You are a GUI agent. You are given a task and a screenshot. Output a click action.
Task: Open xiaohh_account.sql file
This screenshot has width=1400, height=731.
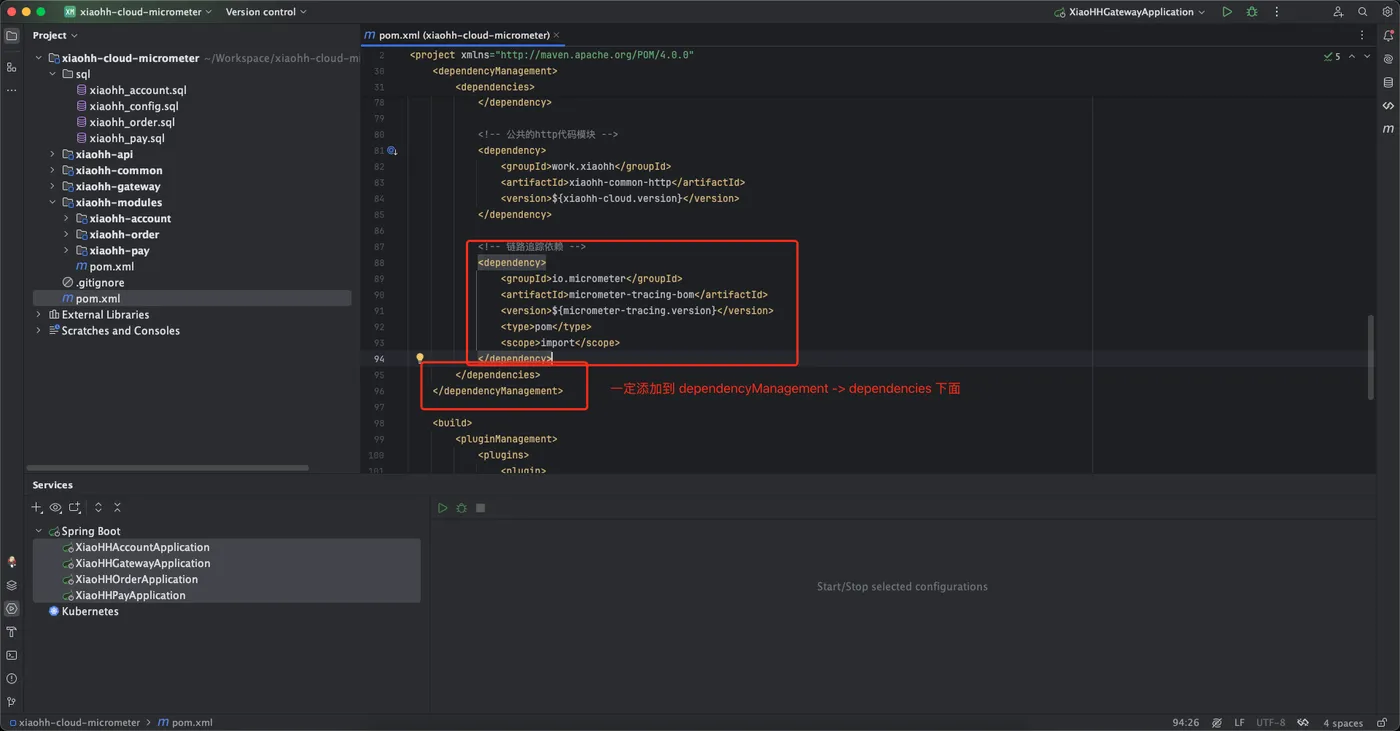[x=138, y=90]
